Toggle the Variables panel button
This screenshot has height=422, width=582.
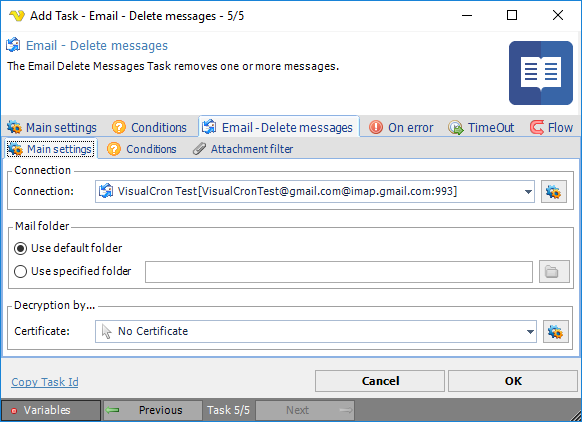tap(51, 410)
